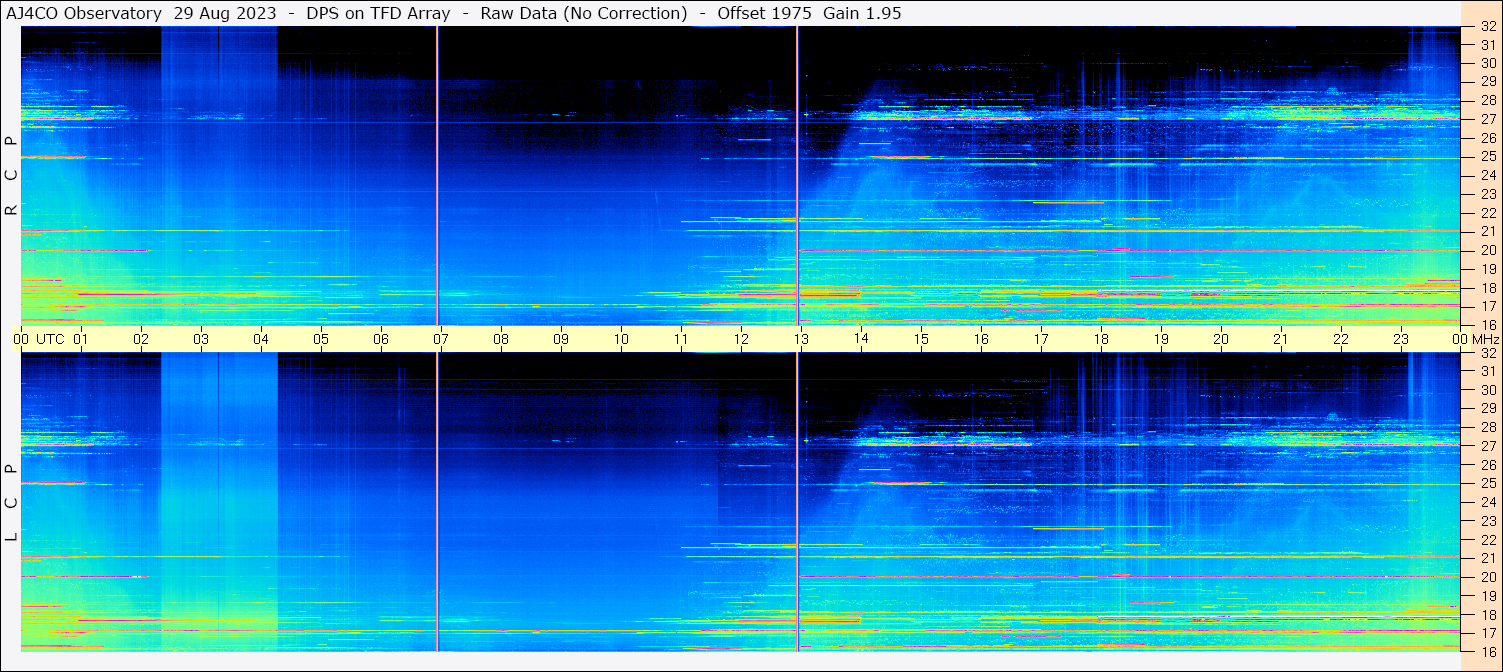Click the AJ4CO Observatory title text
This screenshot has height=672, width=1503.
(x=84, y=13)
